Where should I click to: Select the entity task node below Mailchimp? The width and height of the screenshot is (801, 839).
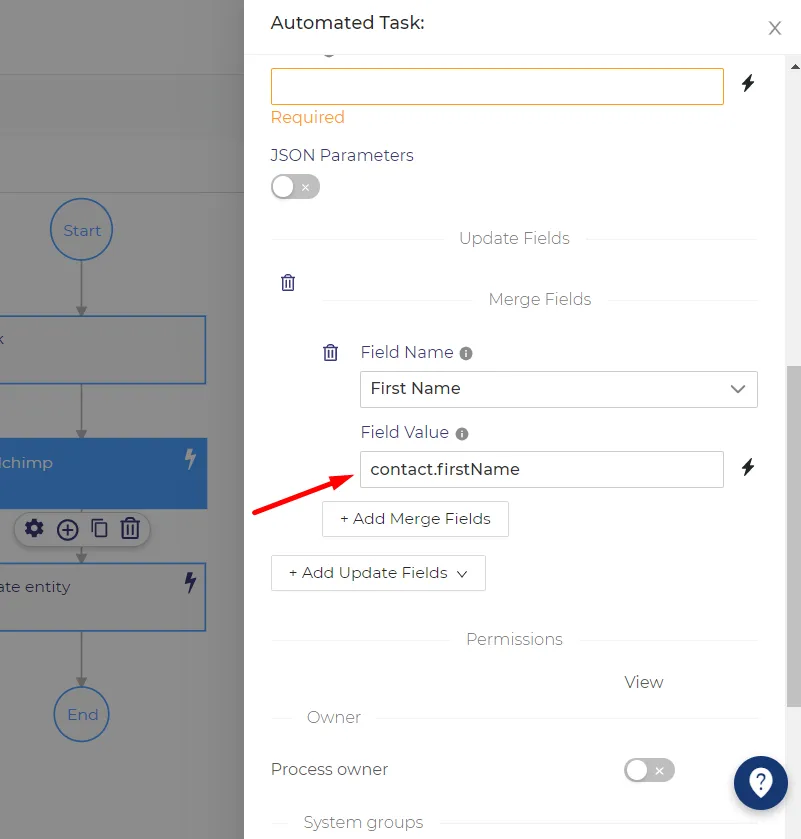tap(103, 597)
